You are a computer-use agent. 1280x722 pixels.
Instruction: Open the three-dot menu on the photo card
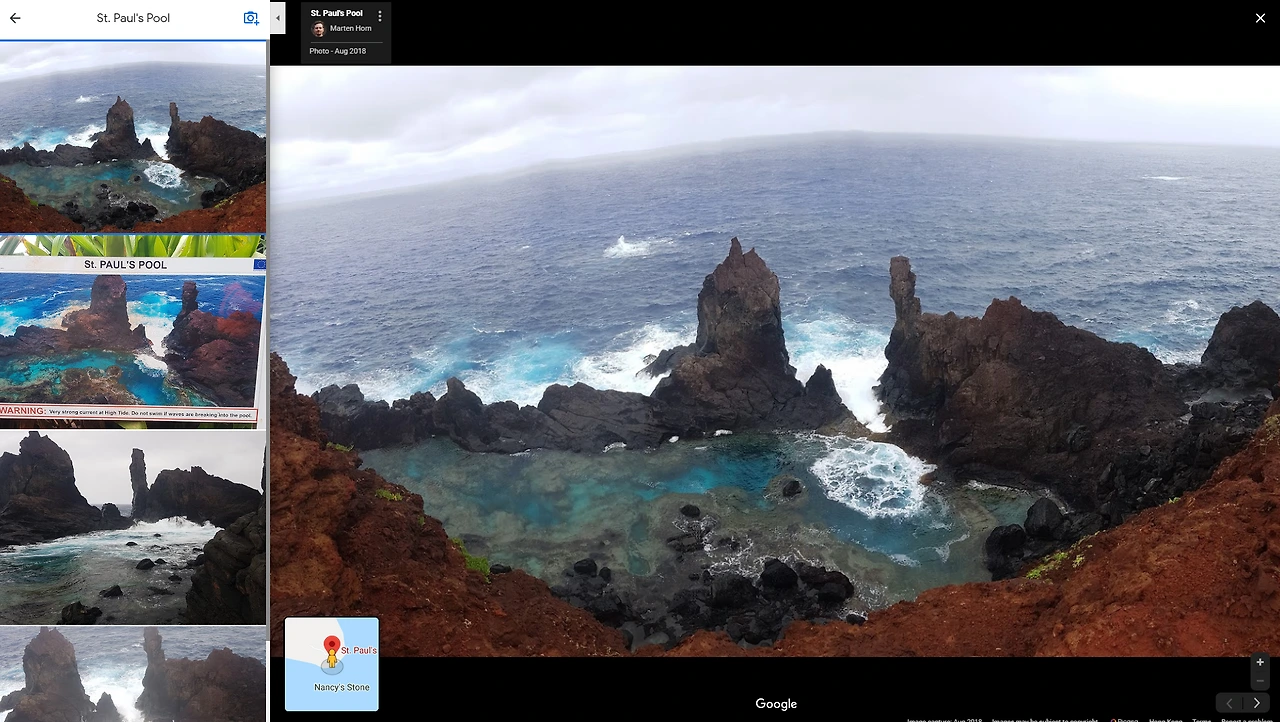(x=380, y=17)
